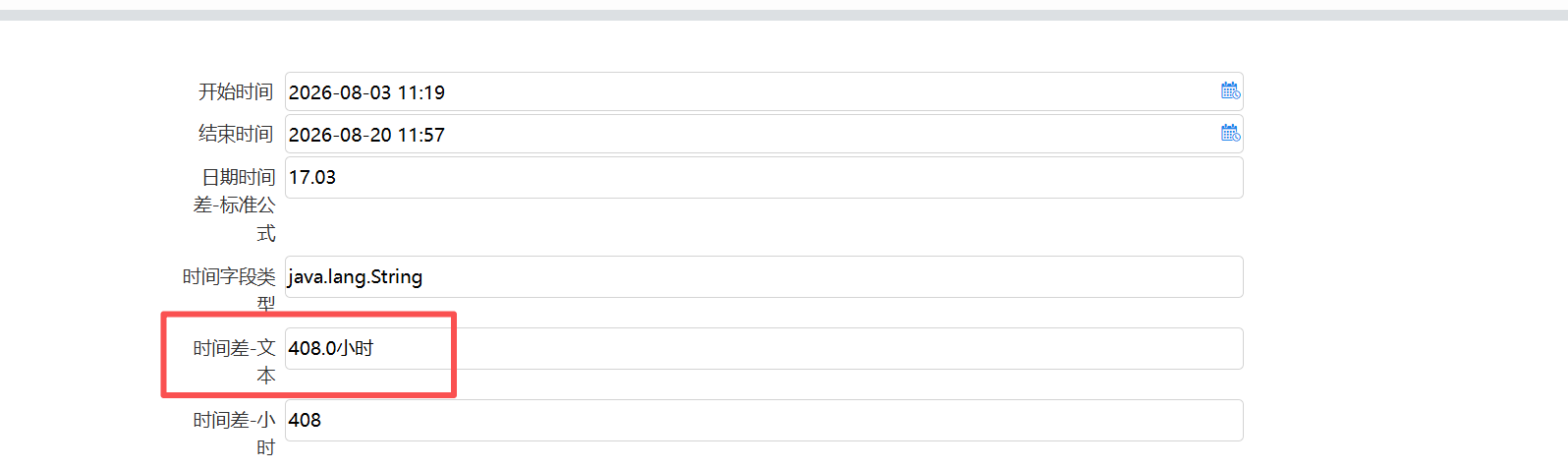Click the 结束时间 label
Image resolution: width=1568 pixels, height=469 pixels.
point(236,134)
